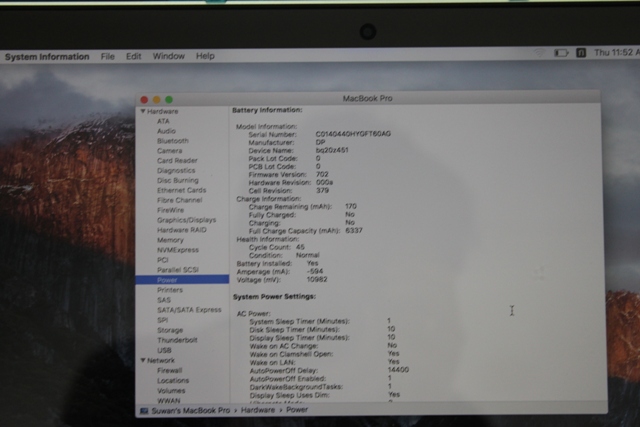
Task: Select Printers in the sidebar
Action: 170,290
